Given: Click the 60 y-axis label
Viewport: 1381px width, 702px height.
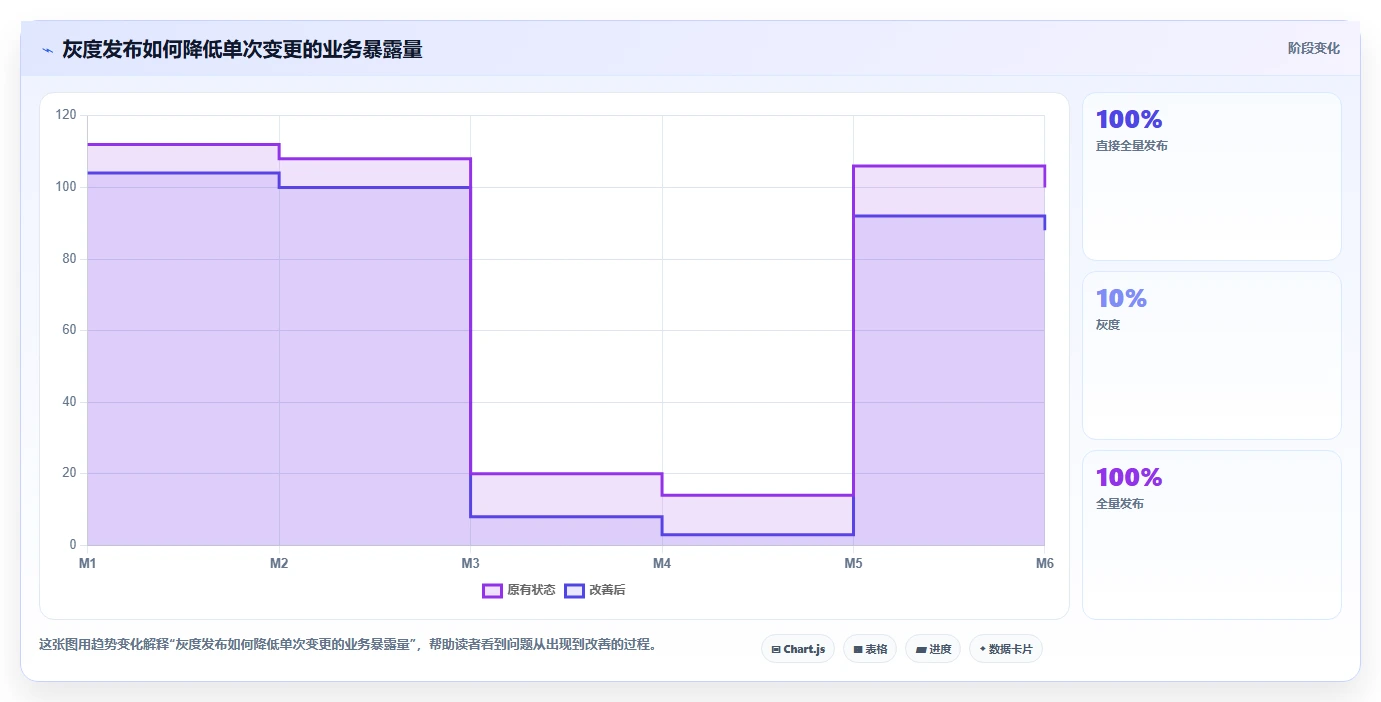Looking at the screenshot, I should point(69,330).
